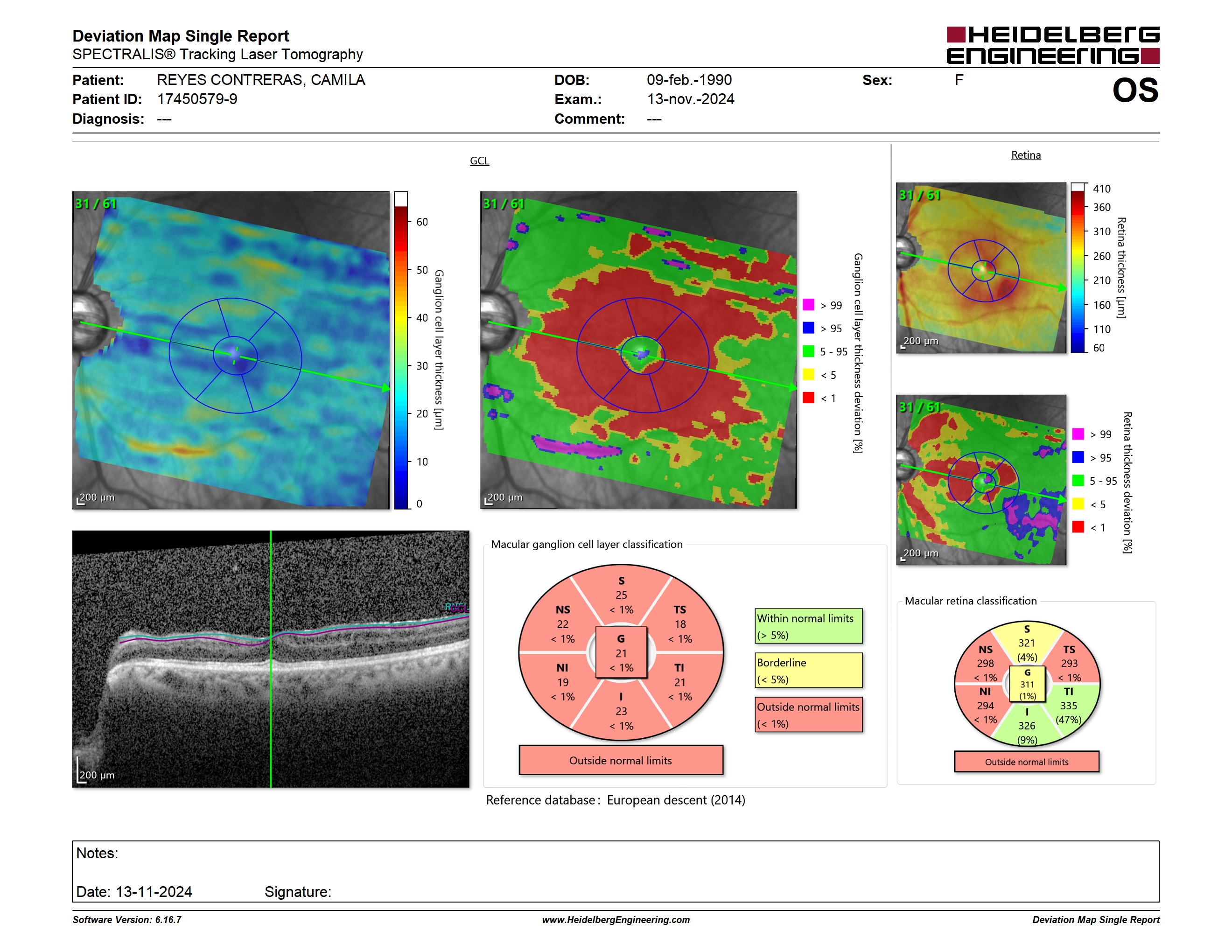
Task: Click red < 1 swatch in retina deviation legend
Action: pos(1078,527)
